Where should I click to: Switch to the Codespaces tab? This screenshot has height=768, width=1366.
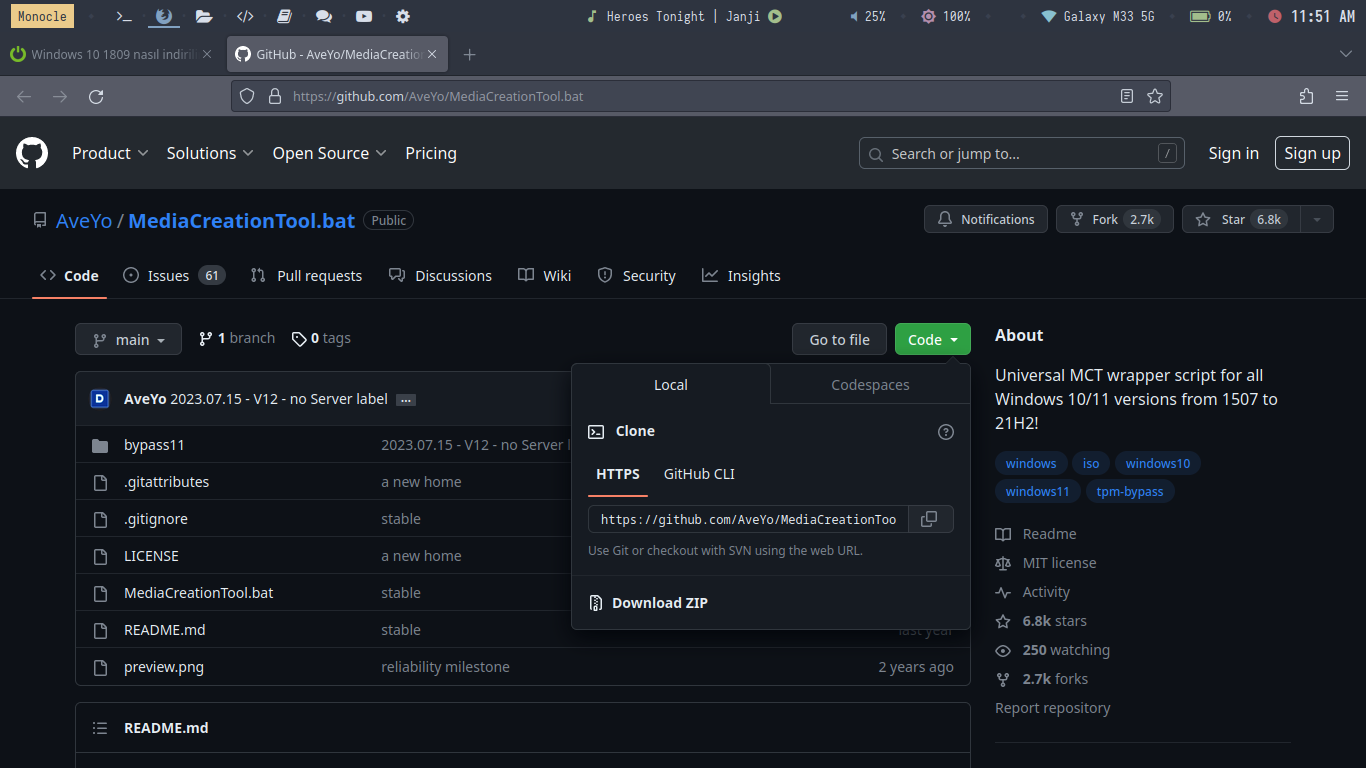[x=870, y=385]
